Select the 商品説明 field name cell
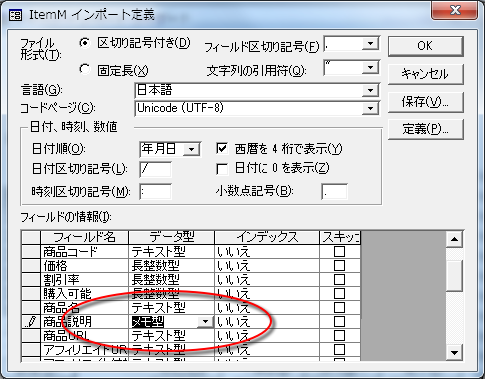Image resolution: width=485 pixels, height=379 pixels. pyautogui.click(x=84, y=321)
